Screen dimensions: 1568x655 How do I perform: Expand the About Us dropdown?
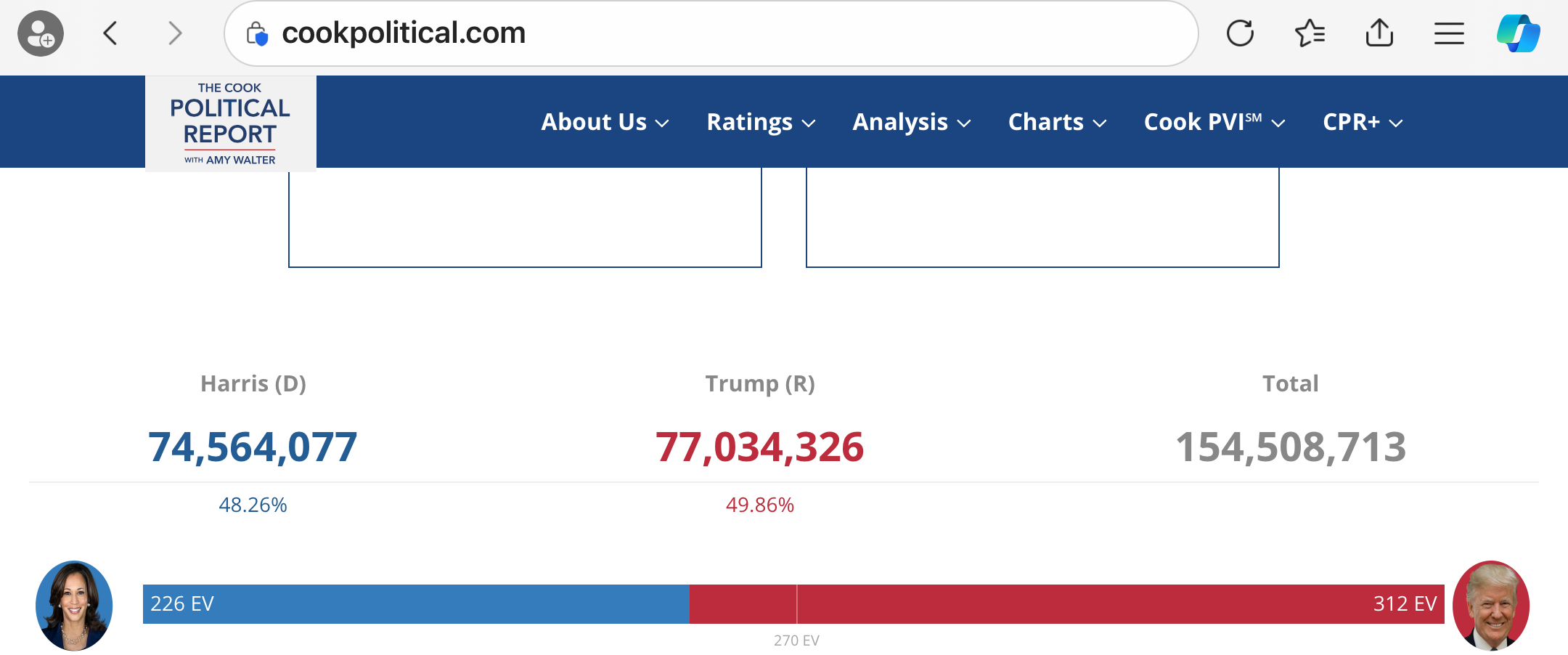pyautogui.click(x=605, y=122)
